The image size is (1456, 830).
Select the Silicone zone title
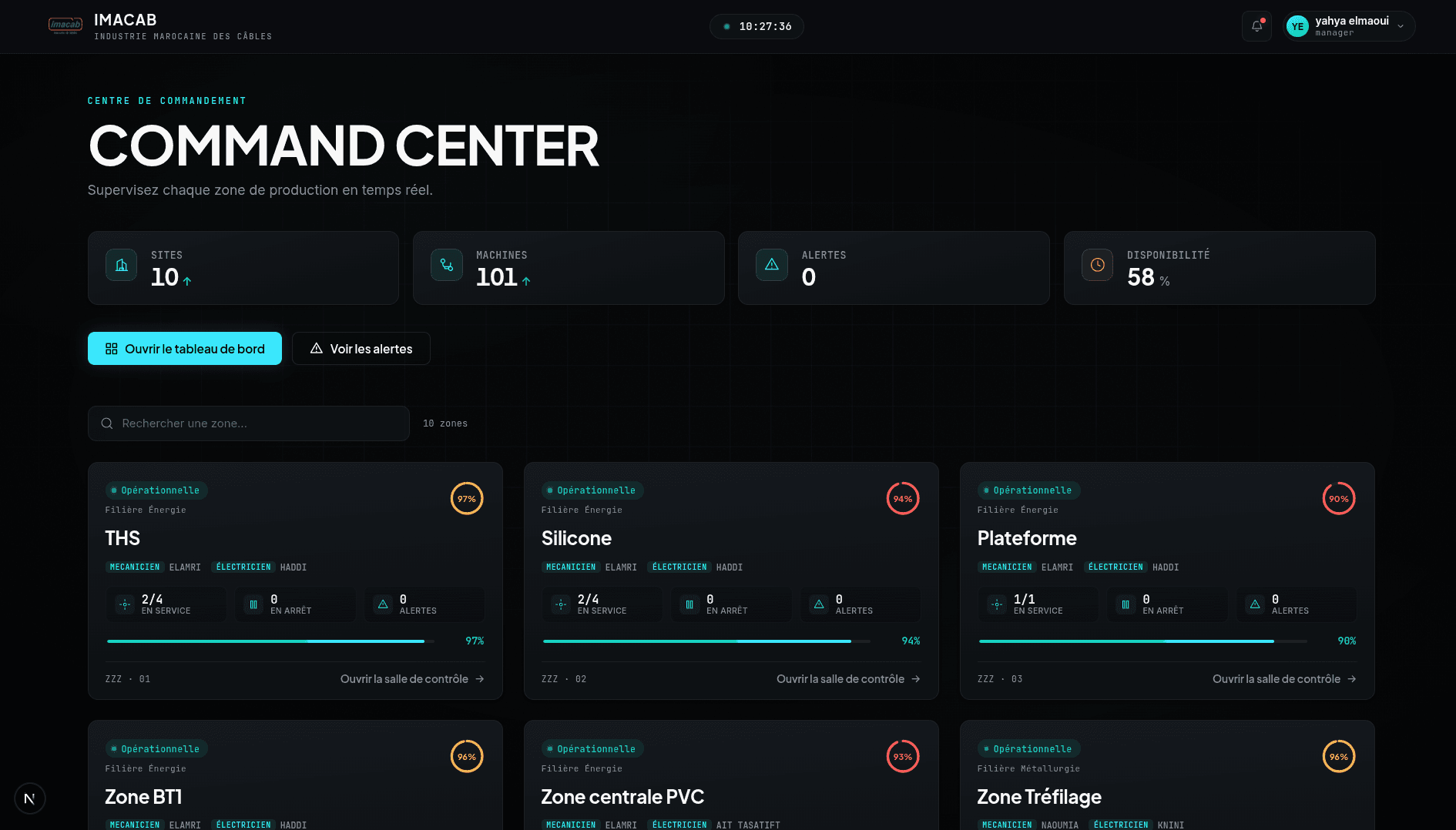[x=576, y=538]
